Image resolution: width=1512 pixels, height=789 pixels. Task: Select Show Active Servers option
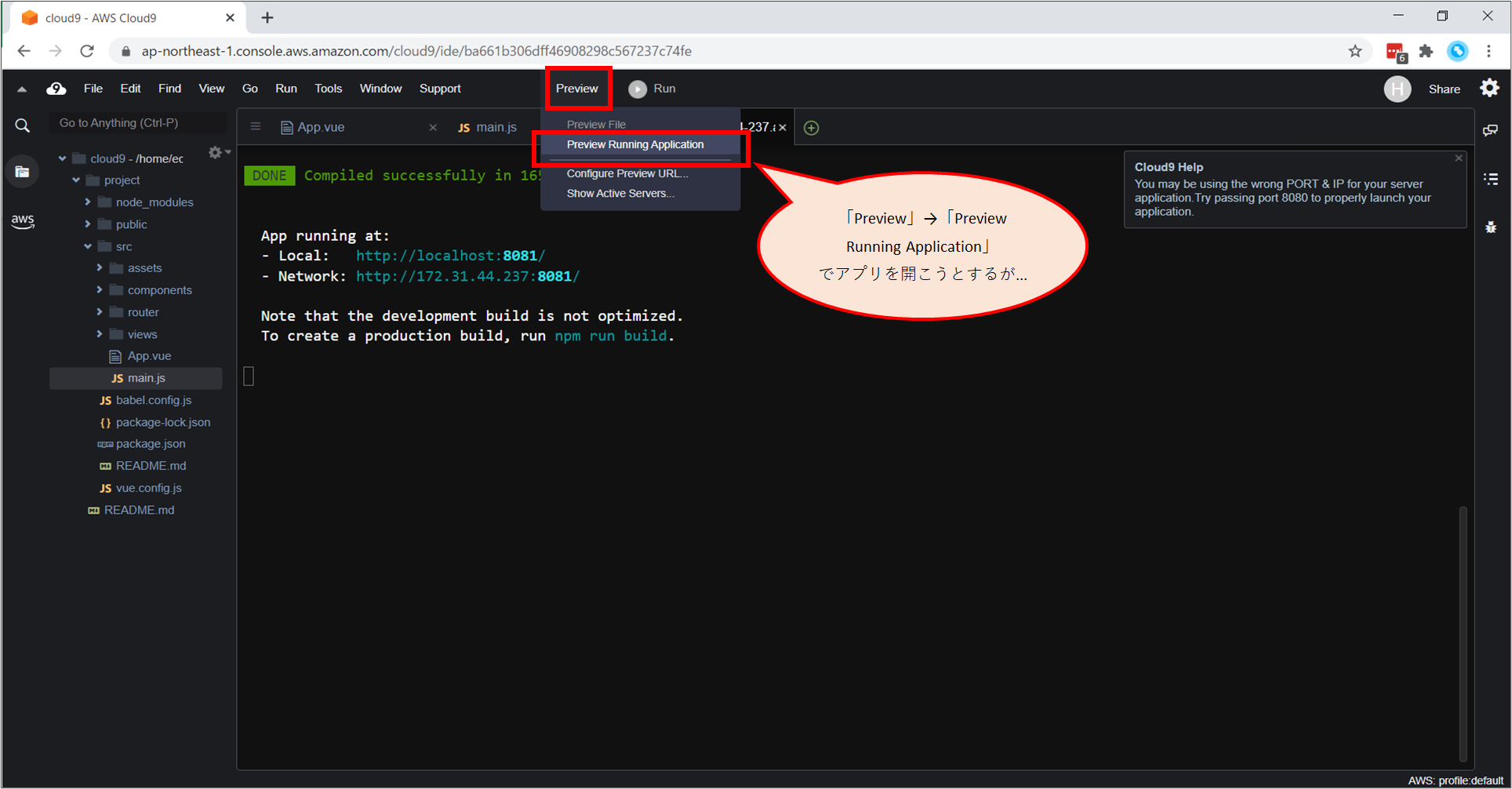click(x=640, y=194)
